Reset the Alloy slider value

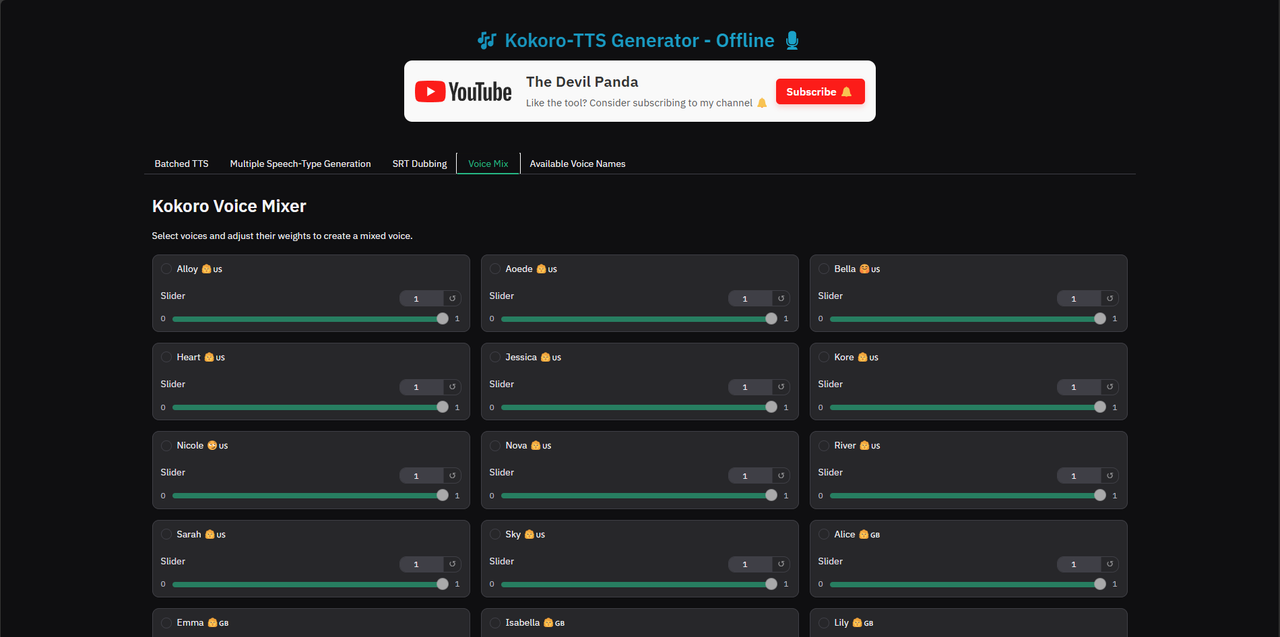(452, 298)
